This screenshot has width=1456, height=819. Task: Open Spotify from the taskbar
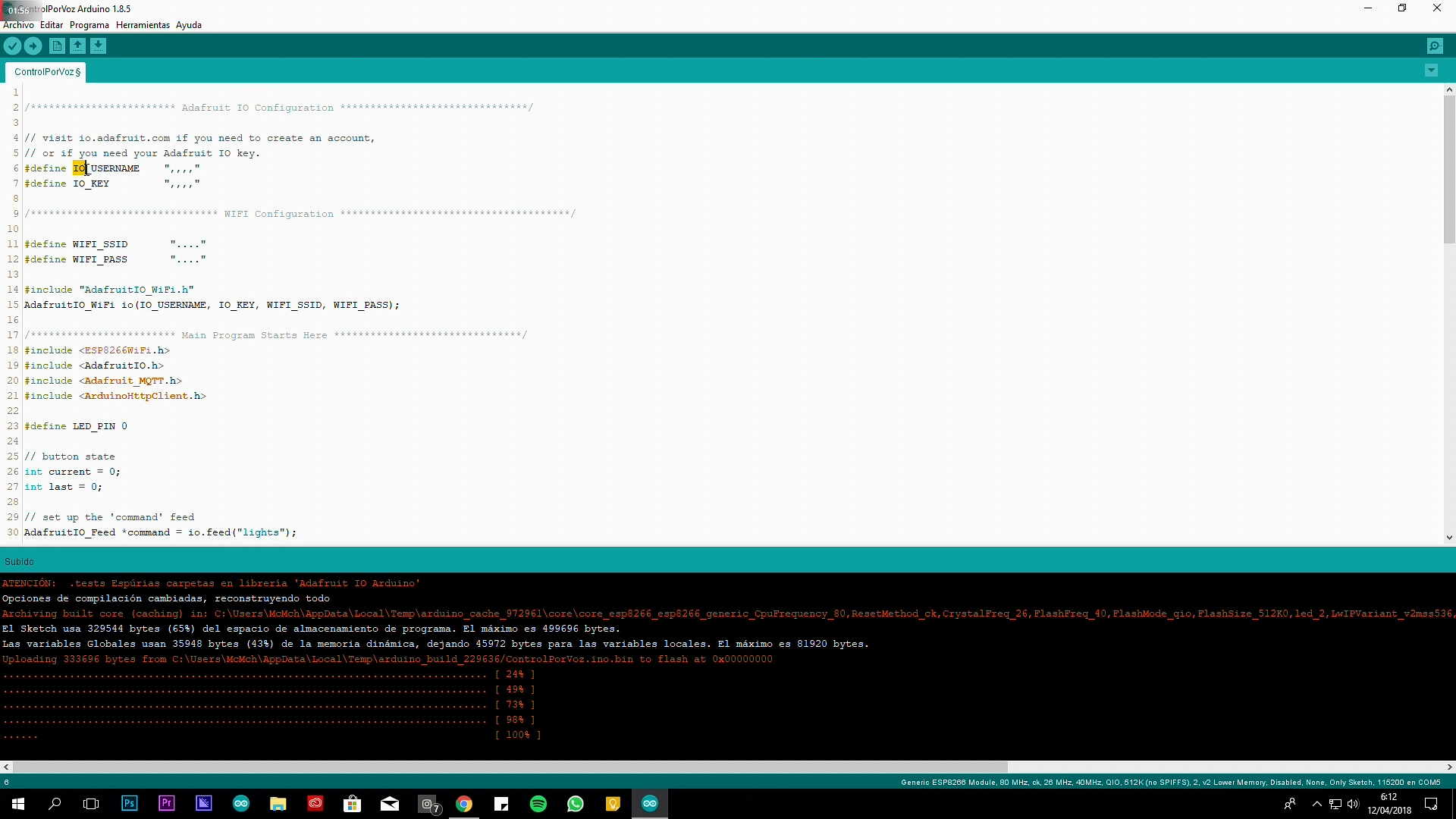pos(539,803)
